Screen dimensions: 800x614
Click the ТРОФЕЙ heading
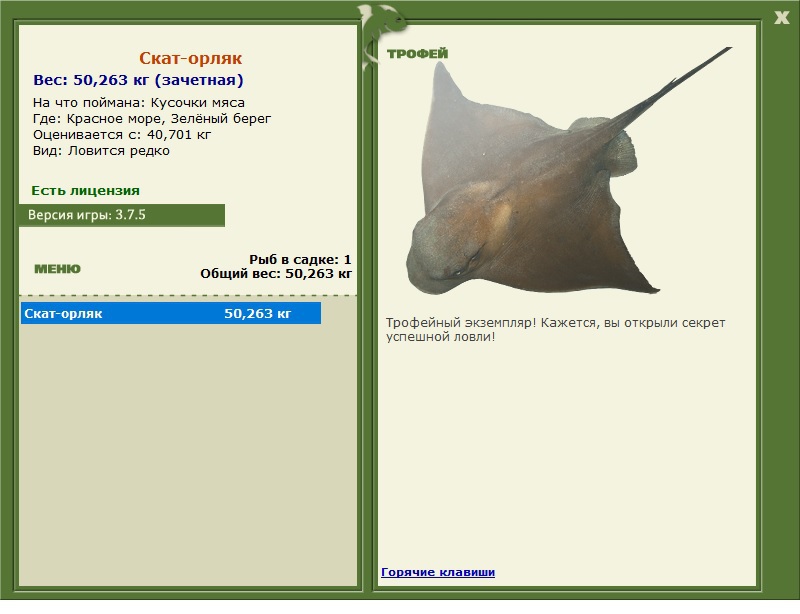pos(417,54)
